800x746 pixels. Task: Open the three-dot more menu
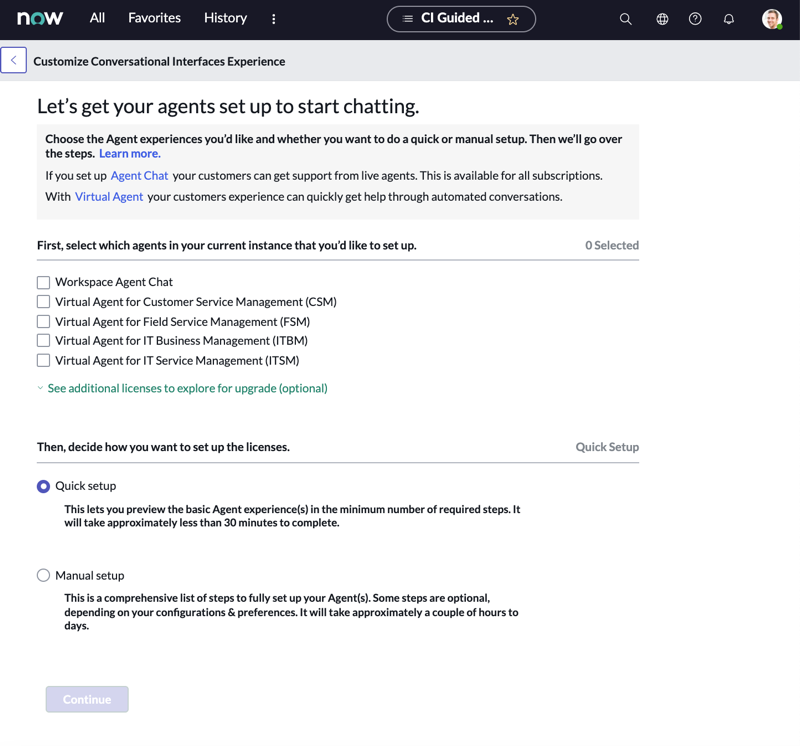coord(273,19)
